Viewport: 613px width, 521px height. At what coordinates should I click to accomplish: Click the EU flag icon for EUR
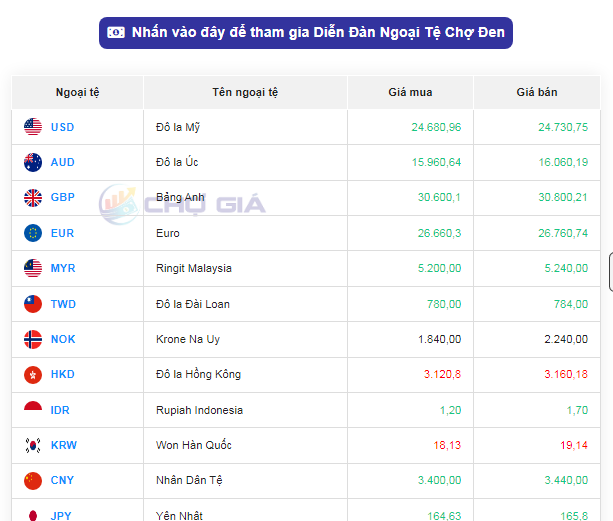click(33, 233)
